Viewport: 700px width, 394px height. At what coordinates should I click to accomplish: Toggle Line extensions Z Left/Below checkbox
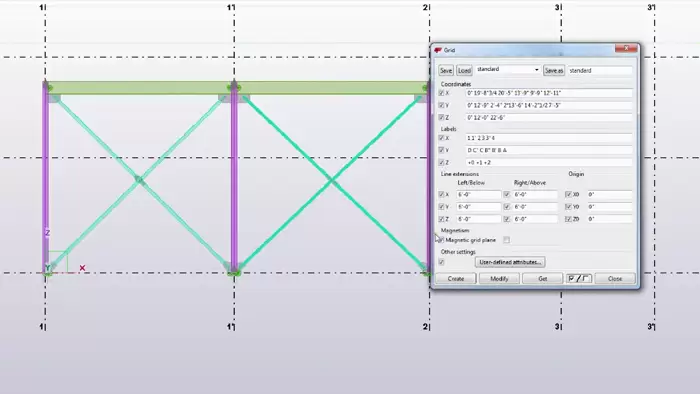[x=442, y=219]
